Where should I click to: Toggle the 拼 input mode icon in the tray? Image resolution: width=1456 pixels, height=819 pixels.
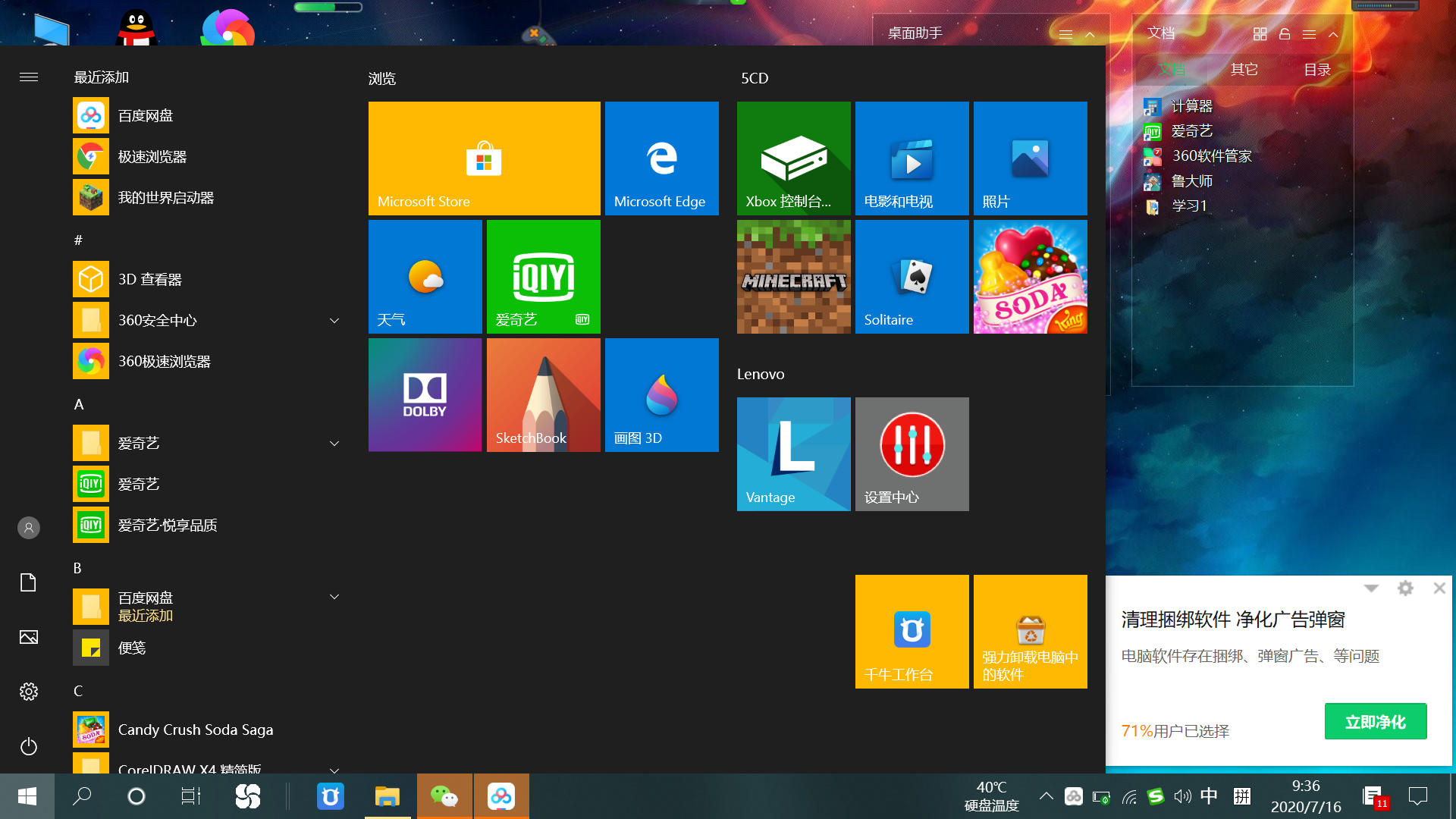1242,795
